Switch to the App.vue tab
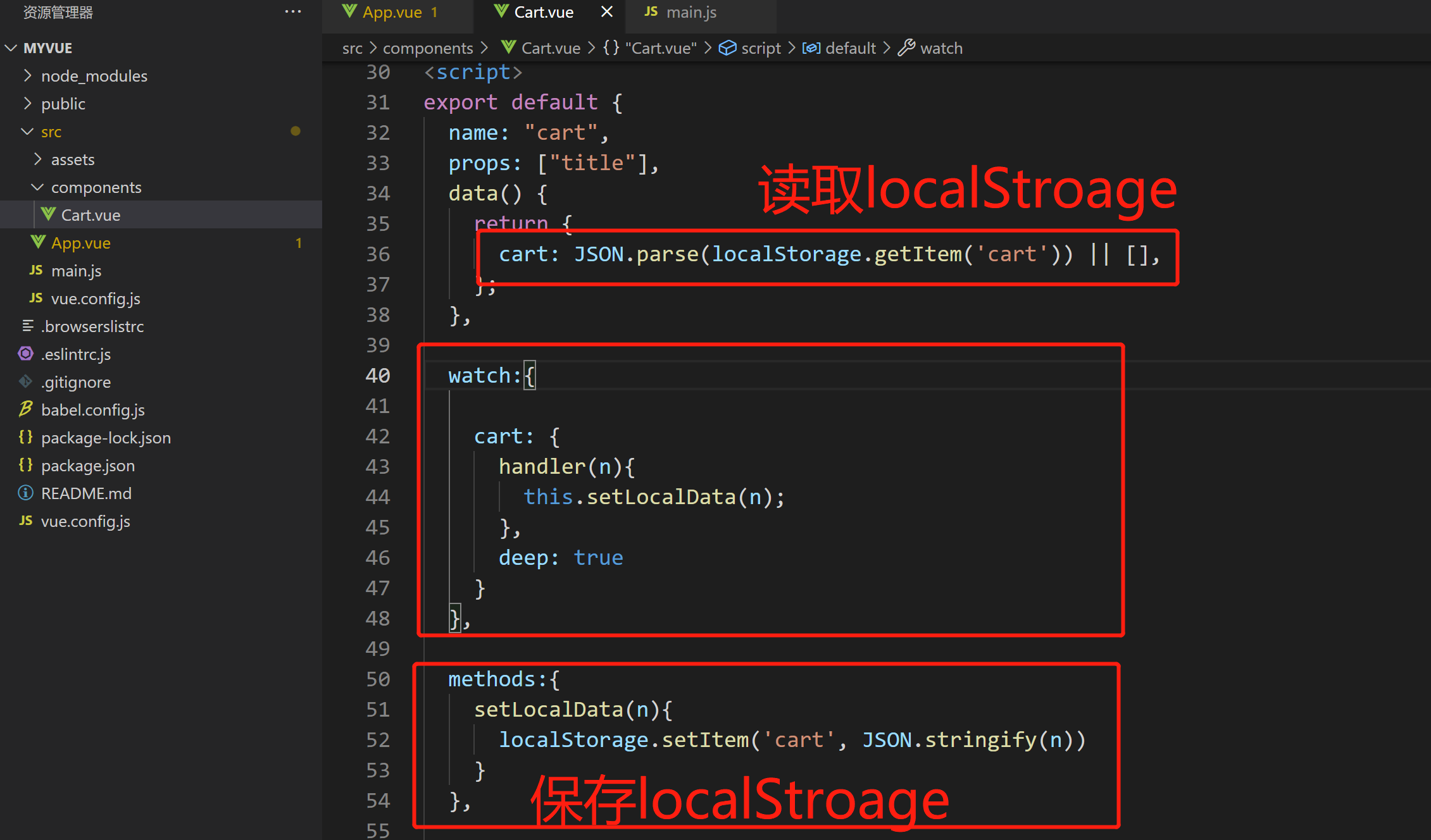This screenshot has width=1431, height=840. (x=392, y=12)
